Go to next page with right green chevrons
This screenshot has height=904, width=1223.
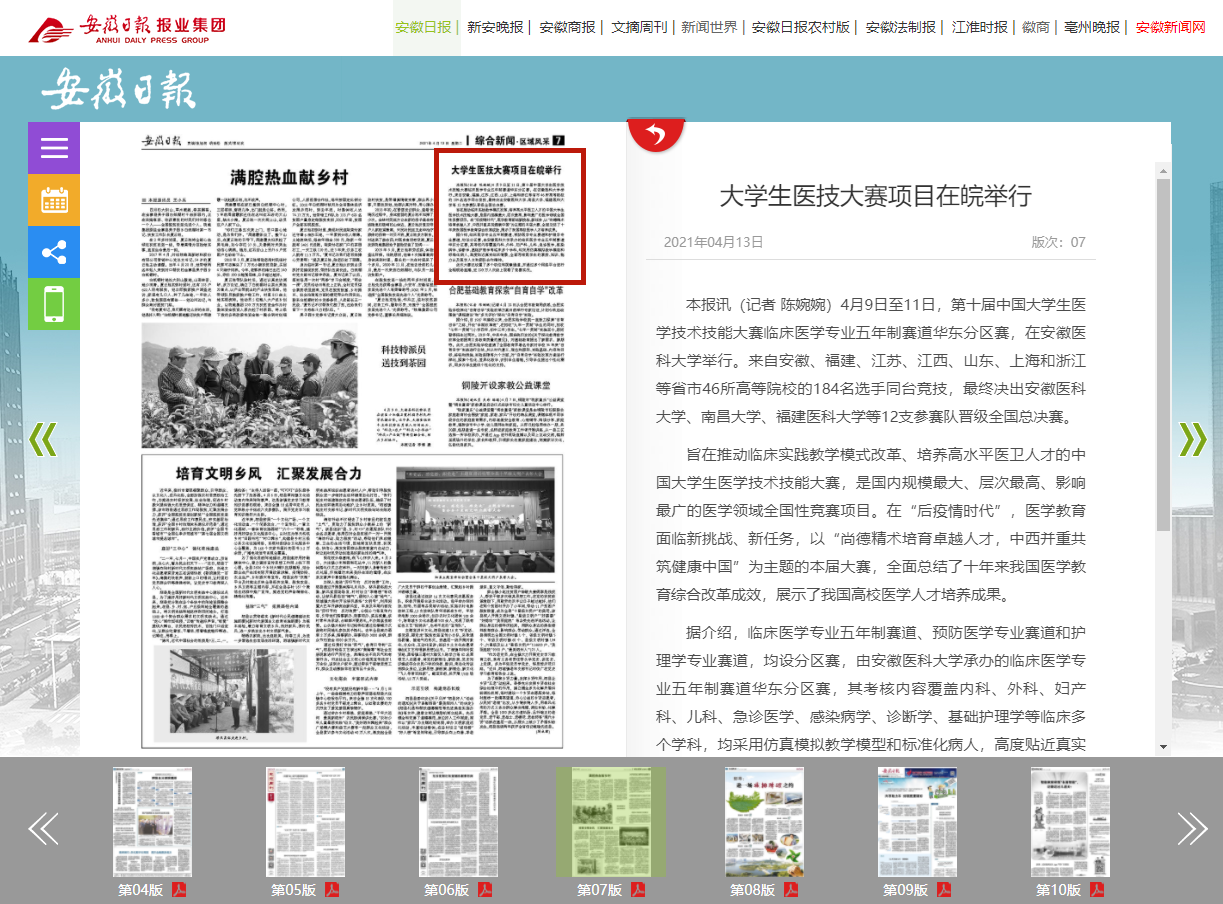click(1193, 439)
